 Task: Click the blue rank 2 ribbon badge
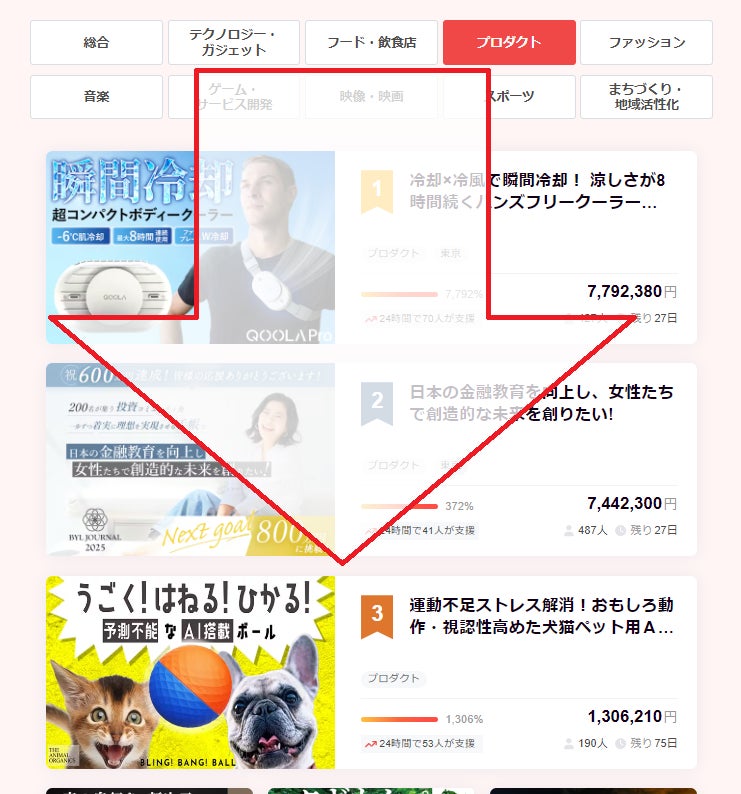coord(377,403)
